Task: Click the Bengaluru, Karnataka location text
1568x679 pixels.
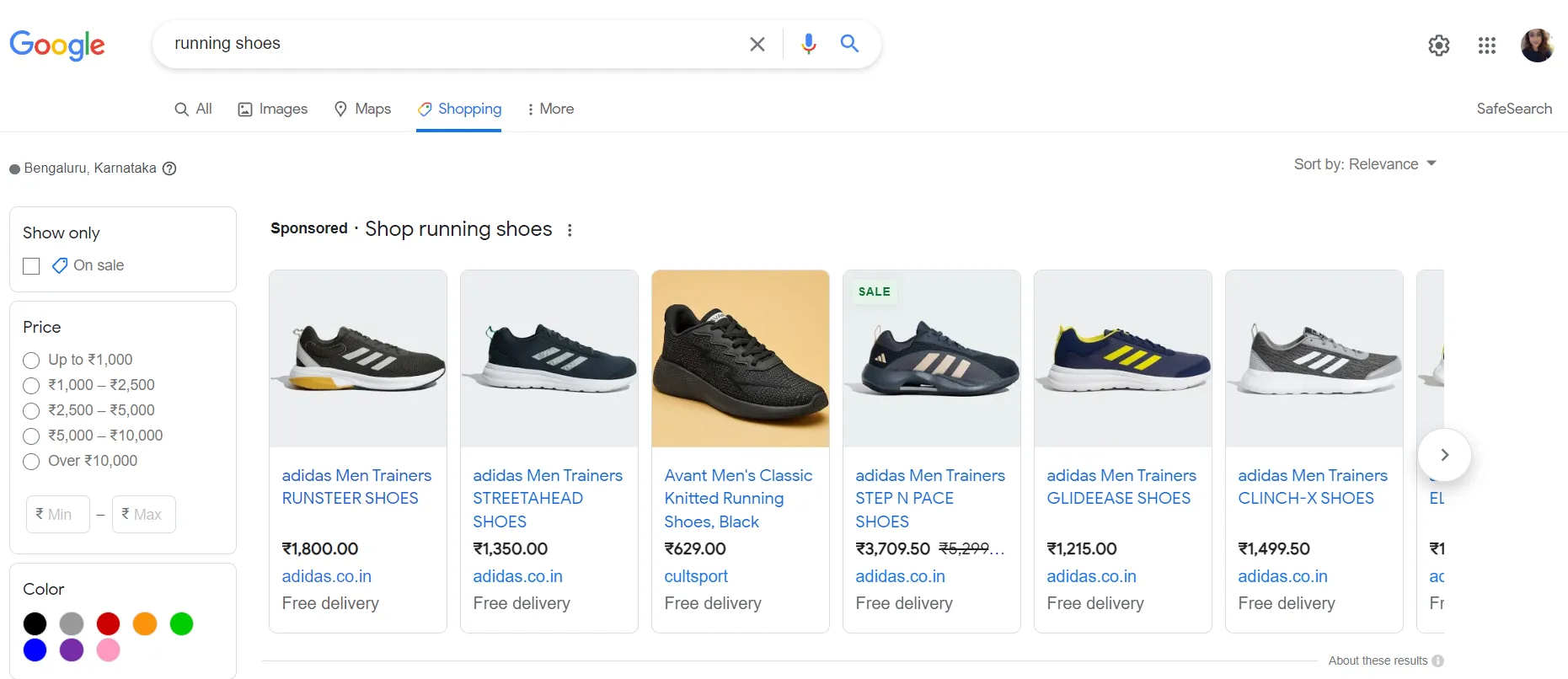Action: pos(90,168)
